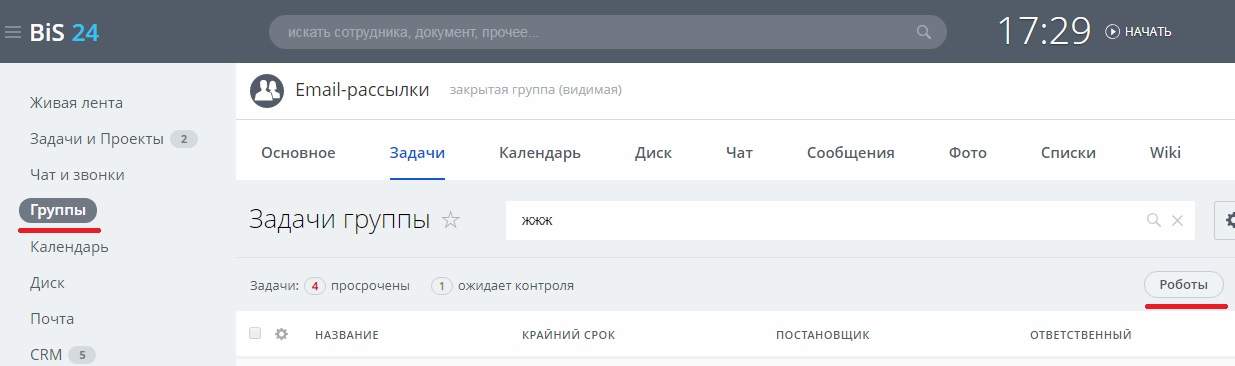The width and height of the screenshot is (1235, 366).
Task: Filter tasks by 1 ожидает контроля counter
Action: point(502,286)
